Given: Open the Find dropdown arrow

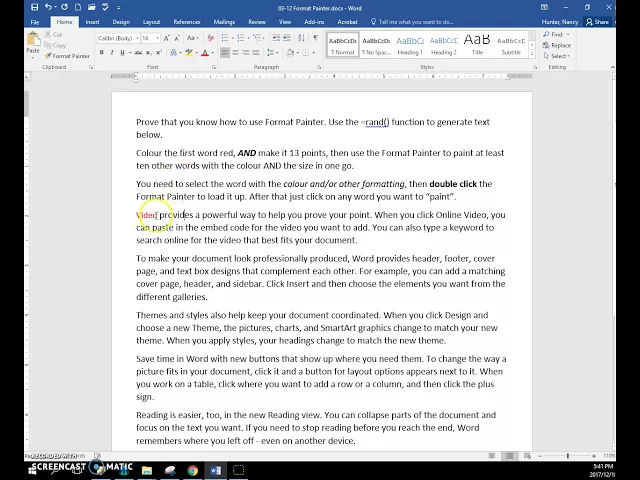Looking at the screenshot, I should 568,35.
